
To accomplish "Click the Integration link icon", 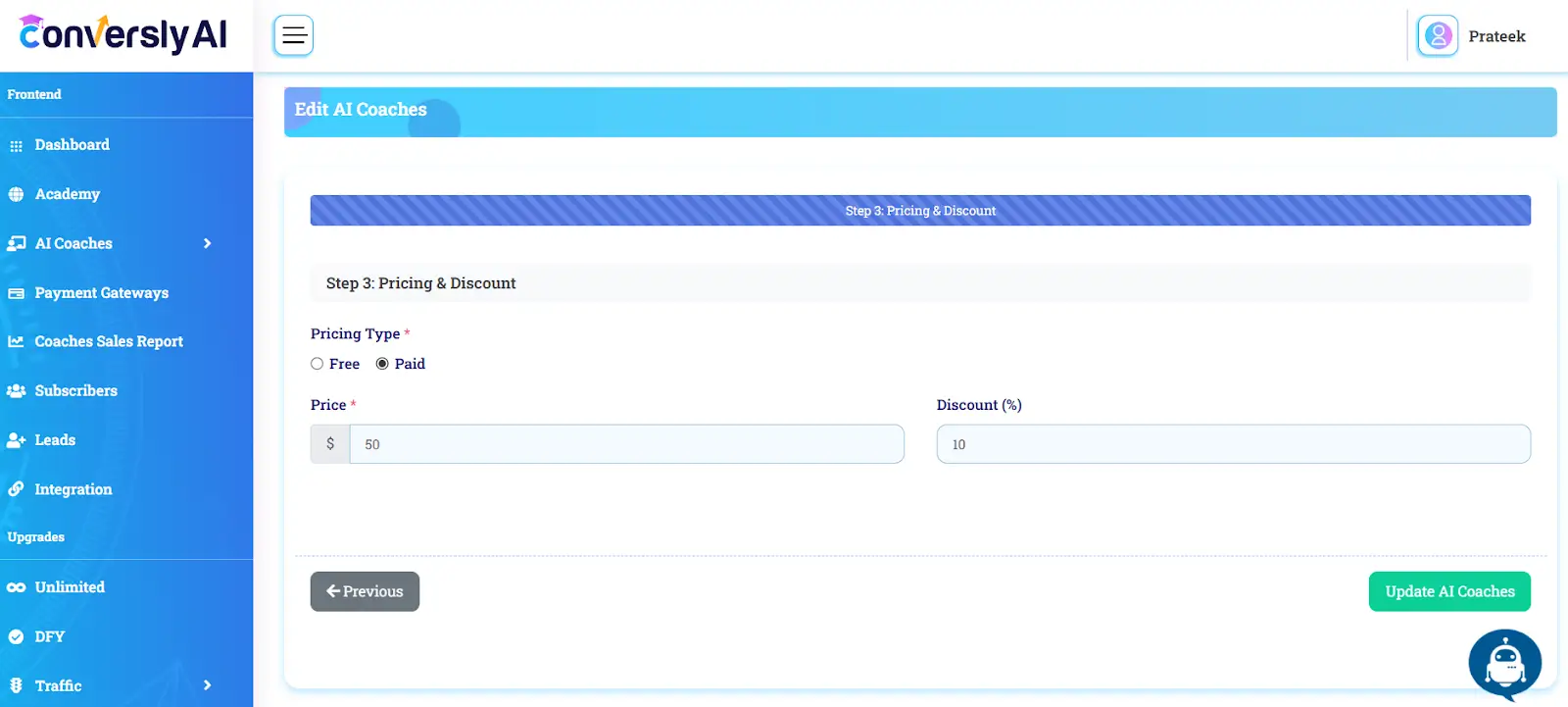I will coord(16,489).
